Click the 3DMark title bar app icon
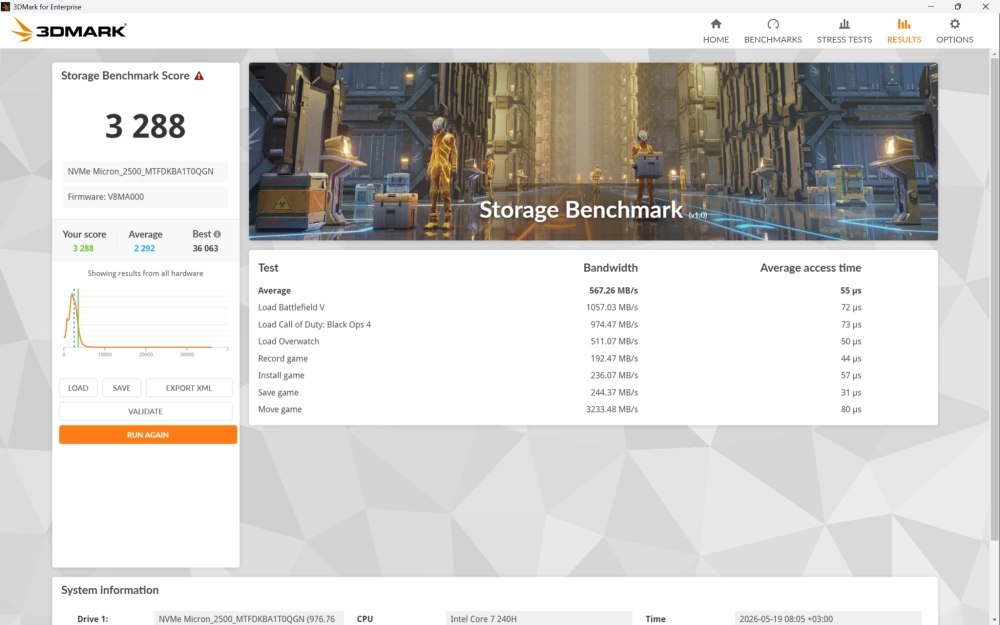This screenshot has width=1000, height=625. pos(6,6)
